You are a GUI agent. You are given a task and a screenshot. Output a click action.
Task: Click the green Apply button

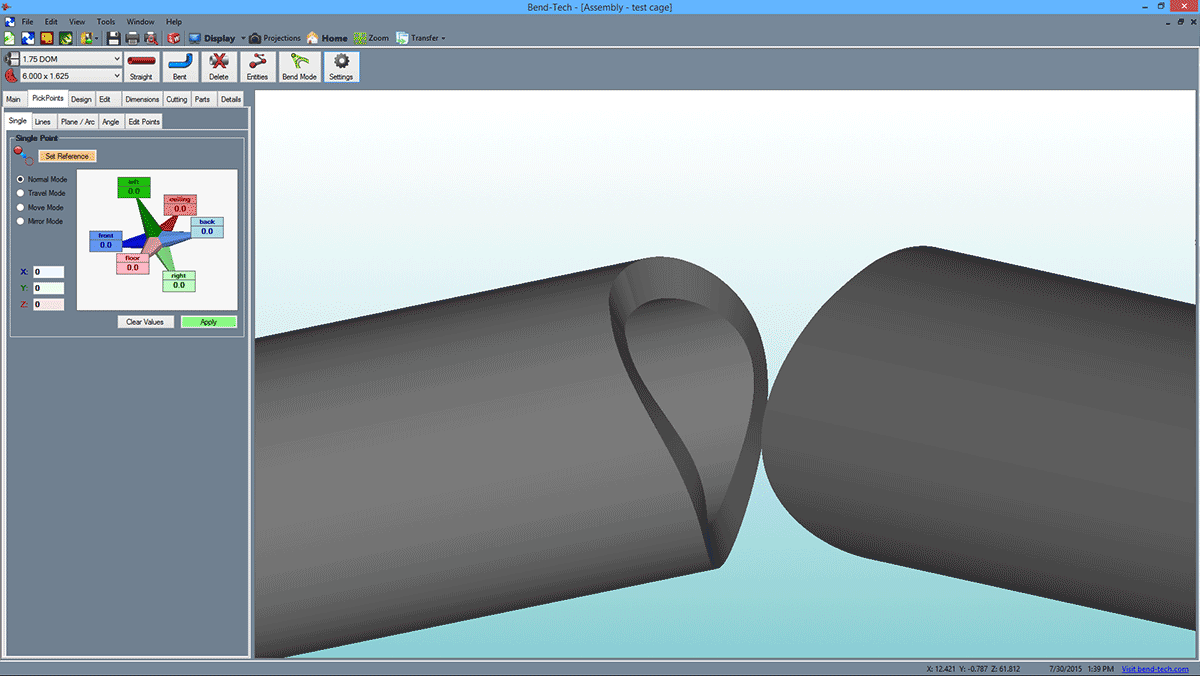click(208, 322)
